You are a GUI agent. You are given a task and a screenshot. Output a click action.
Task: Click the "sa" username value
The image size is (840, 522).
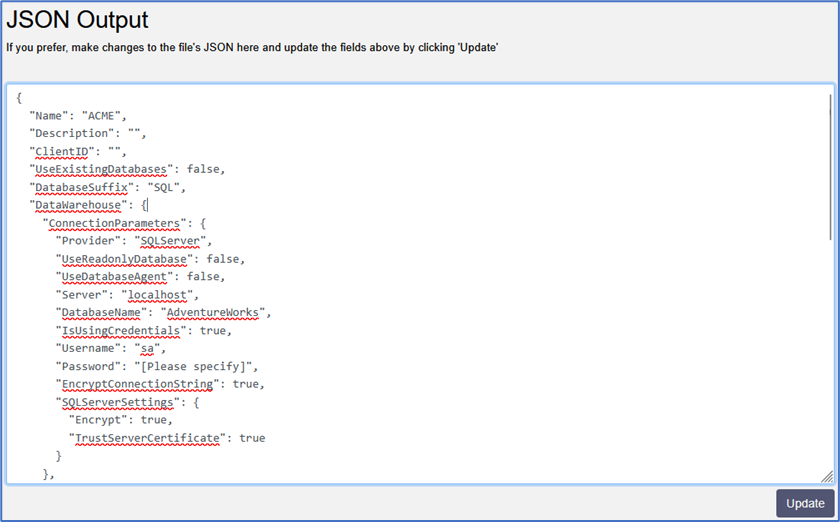[x=146, y=349]
